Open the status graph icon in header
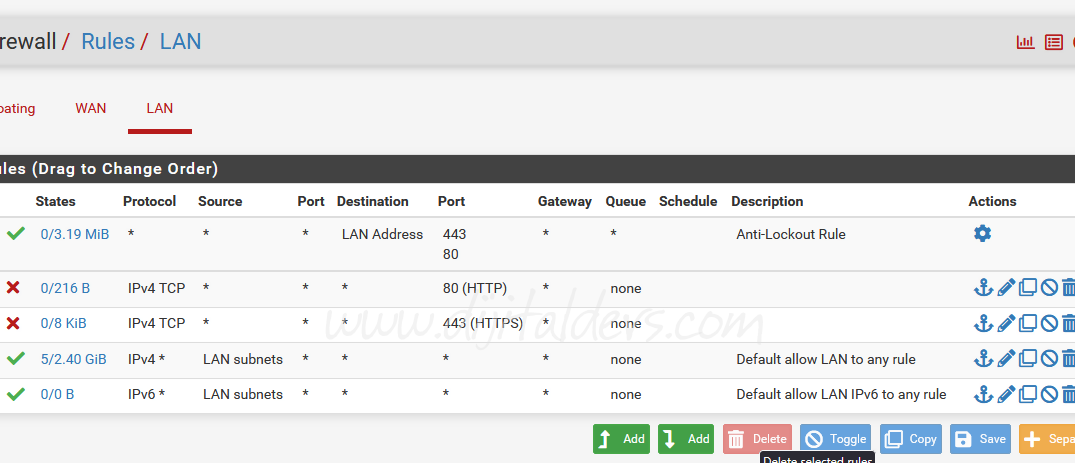1075x463 pixels. [1025, 42]
